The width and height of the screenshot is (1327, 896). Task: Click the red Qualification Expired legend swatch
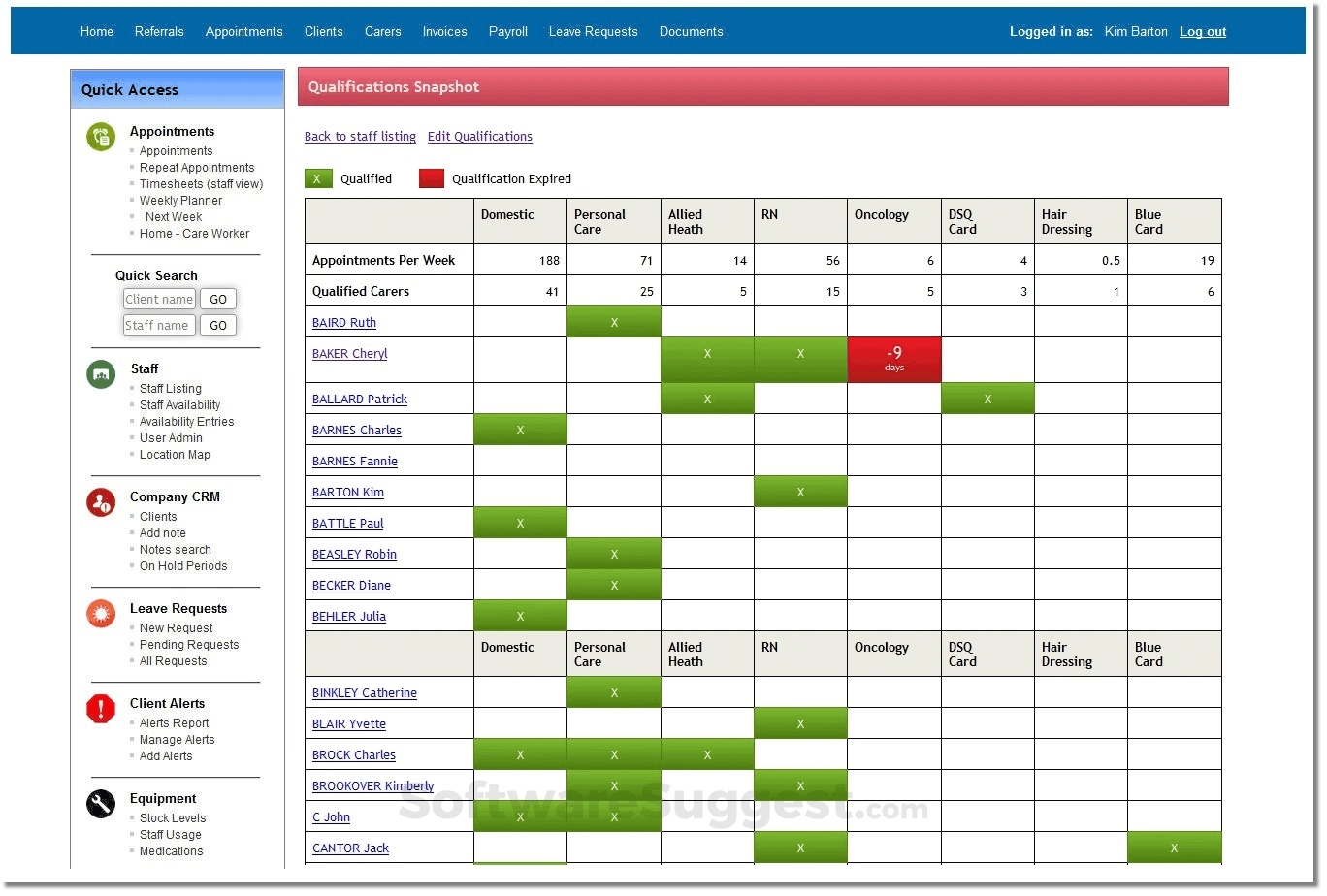tap(431, 177)
